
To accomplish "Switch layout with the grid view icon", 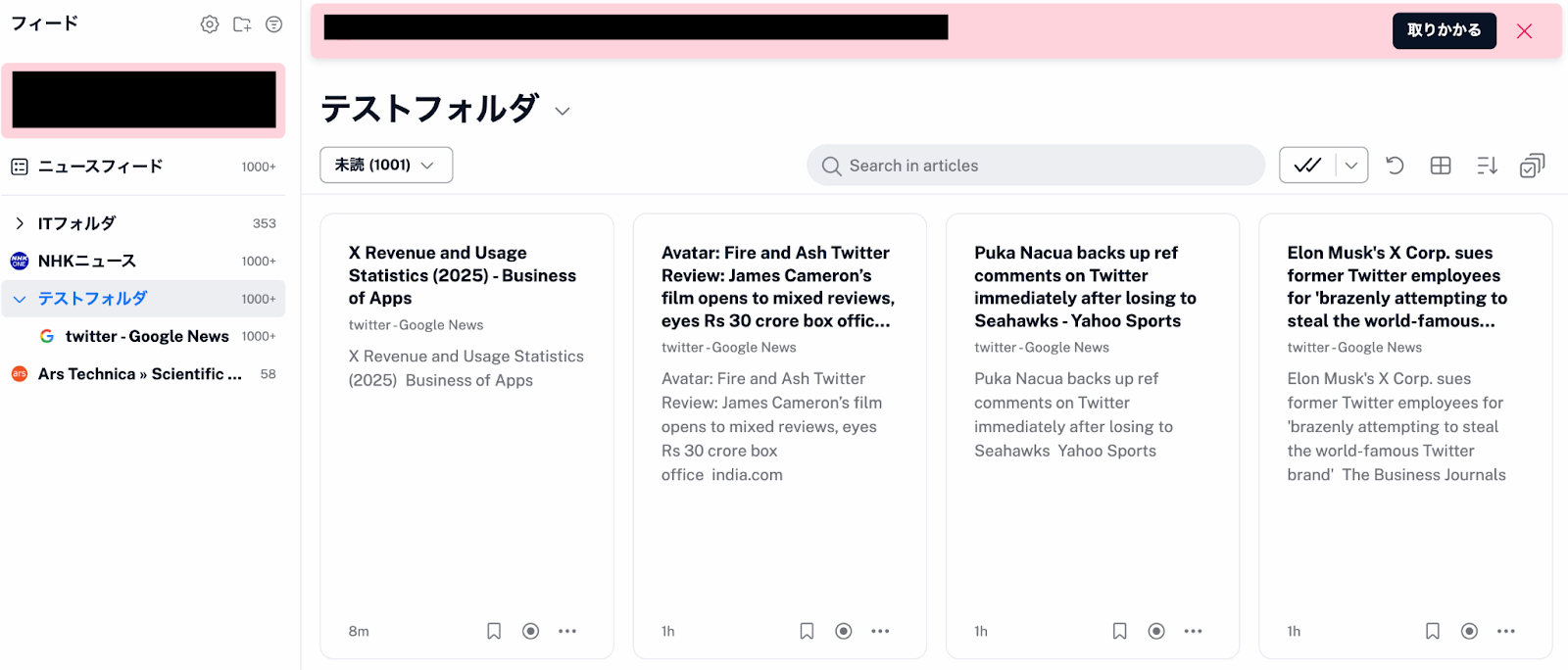I will click(x=1441, y=166).
